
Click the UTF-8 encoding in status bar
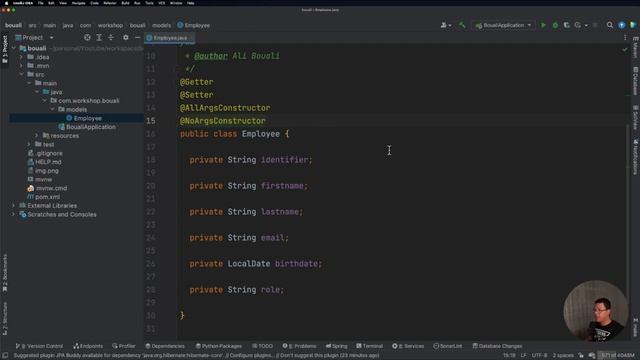(539, 356)
